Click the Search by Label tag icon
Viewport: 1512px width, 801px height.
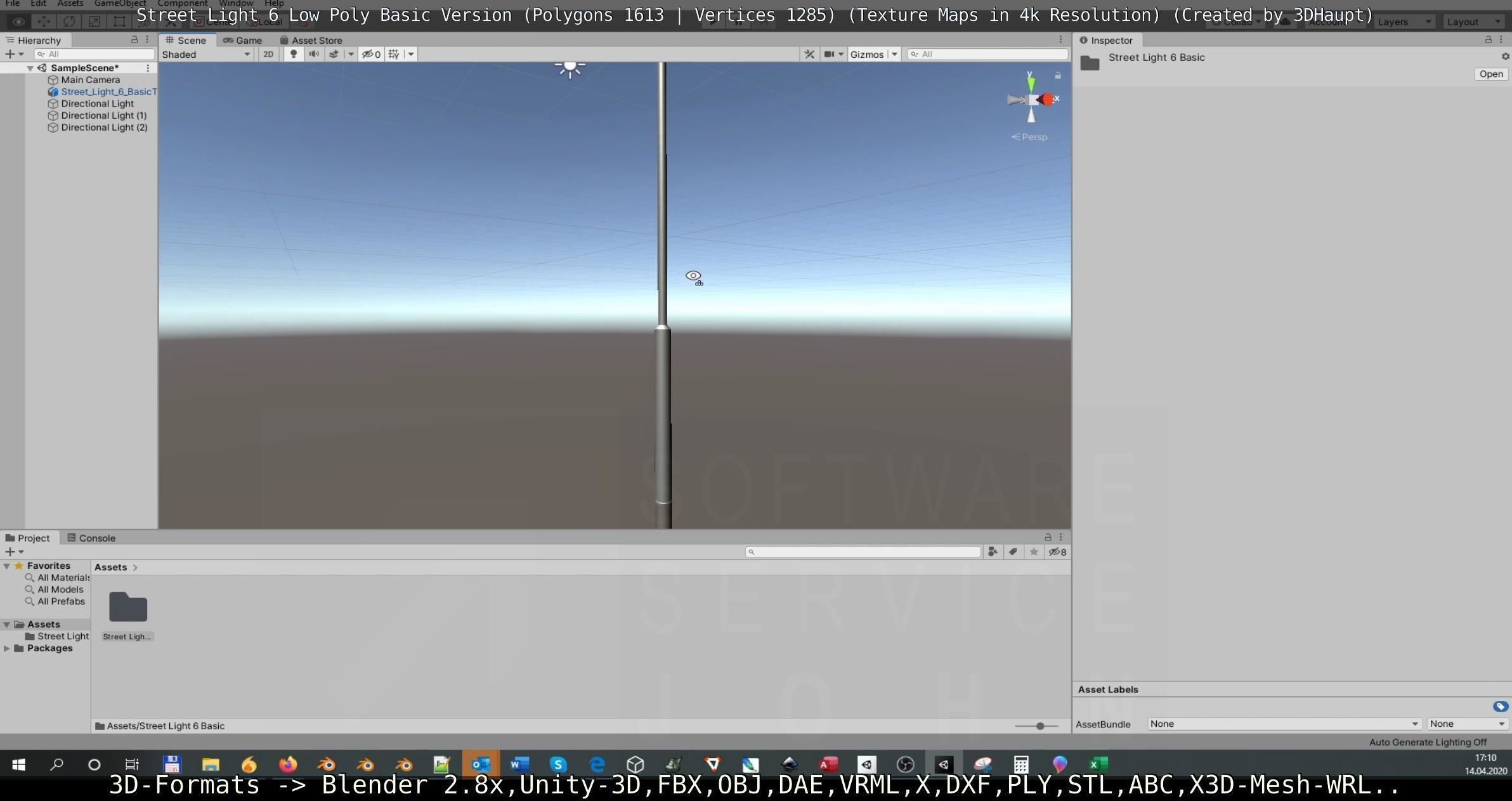pos(1013,552)
